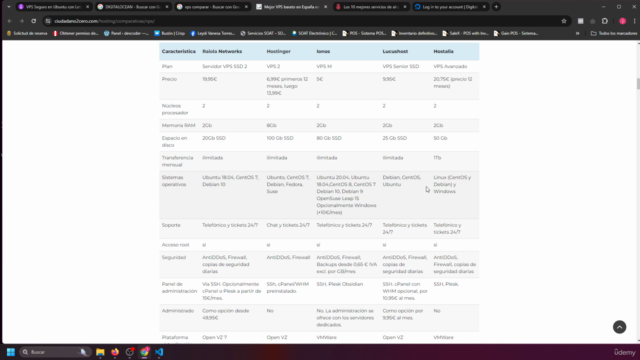Open the 'SOAT Electrónico' bookmark

314,33
